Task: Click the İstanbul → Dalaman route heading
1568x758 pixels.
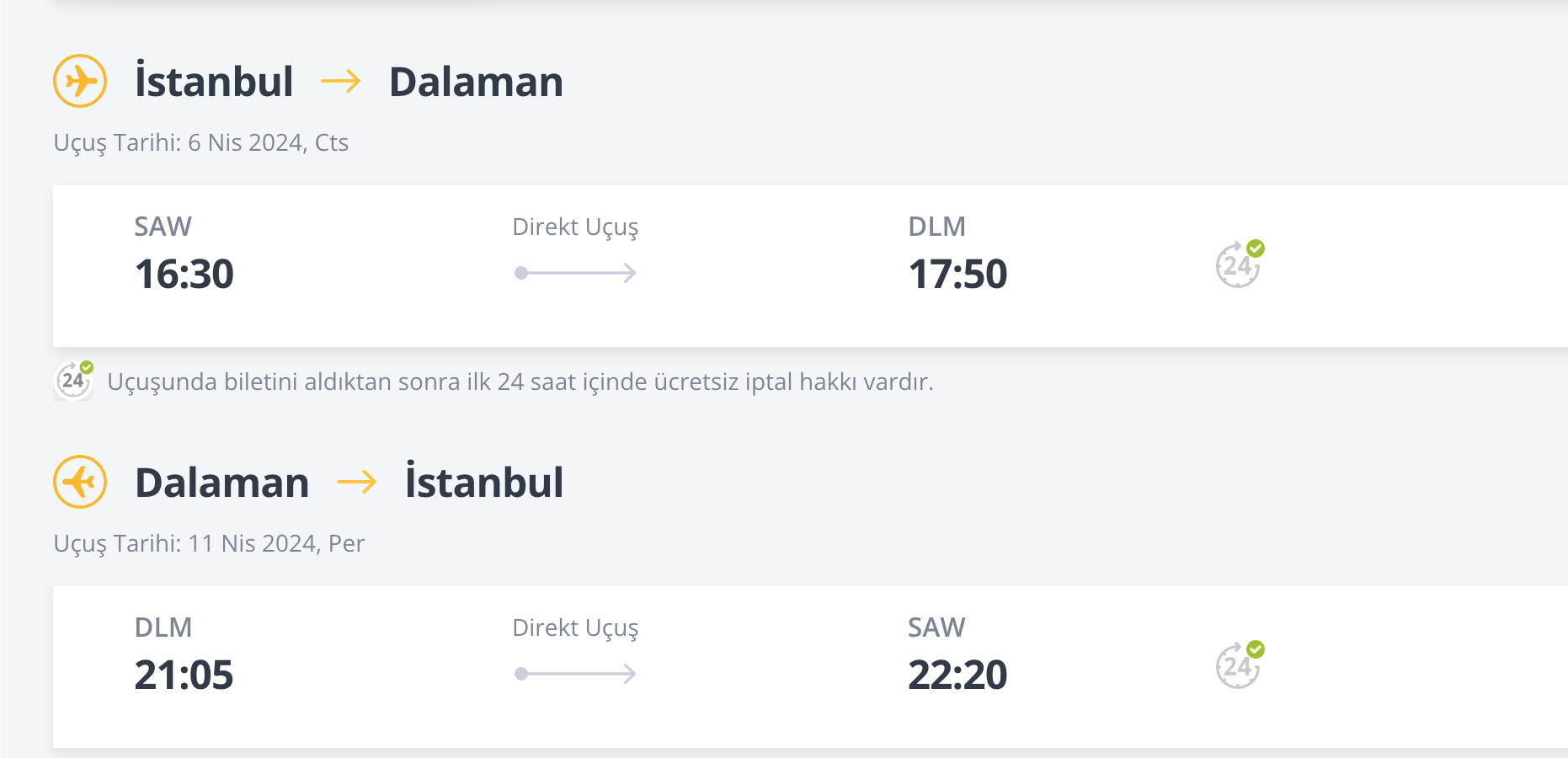Action: [349, 82]
